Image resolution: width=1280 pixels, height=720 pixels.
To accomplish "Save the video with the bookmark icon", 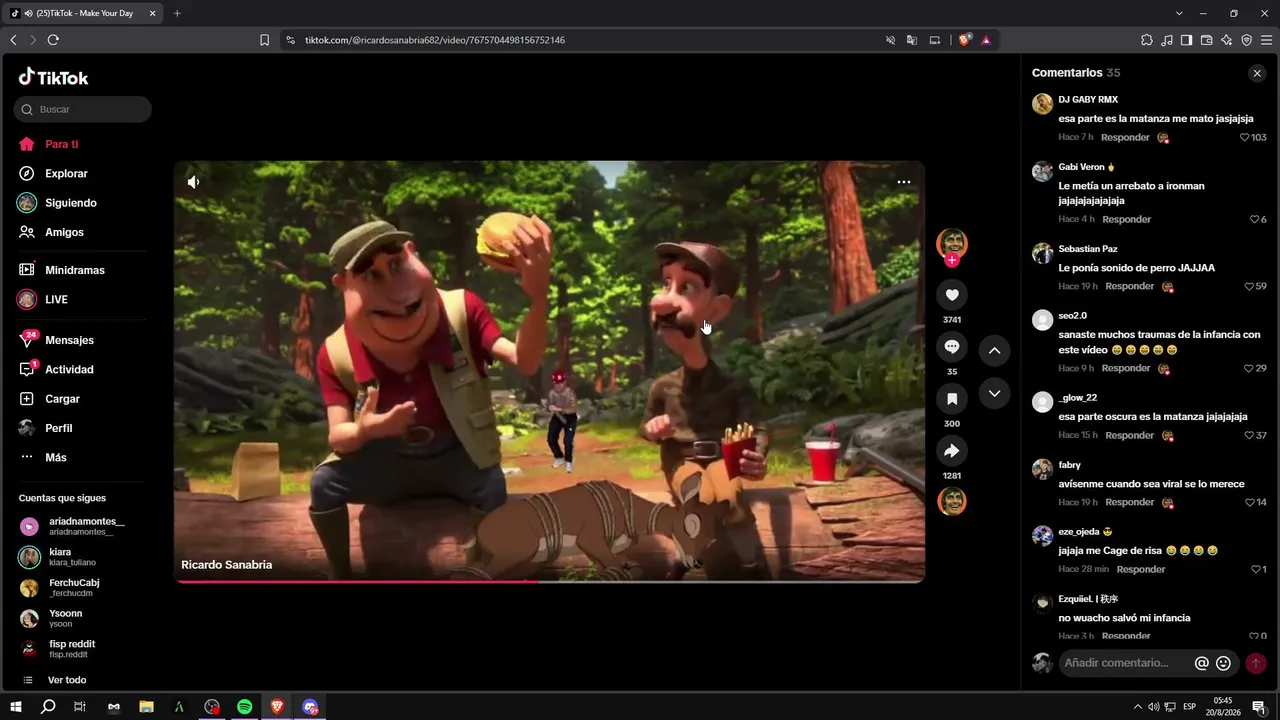I will (952, 399).
